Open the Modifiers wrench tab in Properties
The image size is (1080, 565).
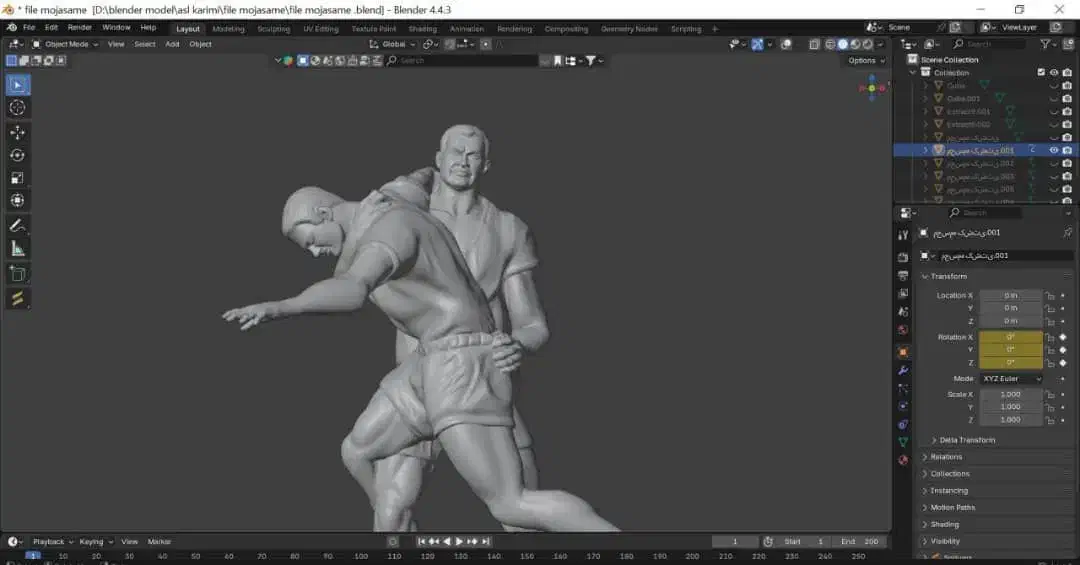coord(903,370)
